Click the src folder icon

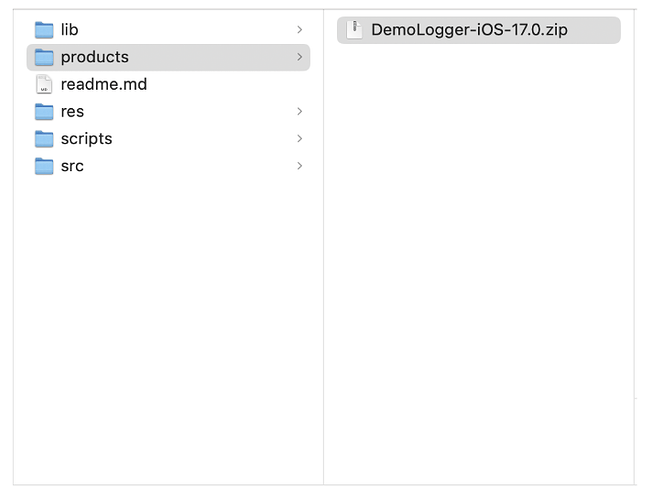pos(44,166)
